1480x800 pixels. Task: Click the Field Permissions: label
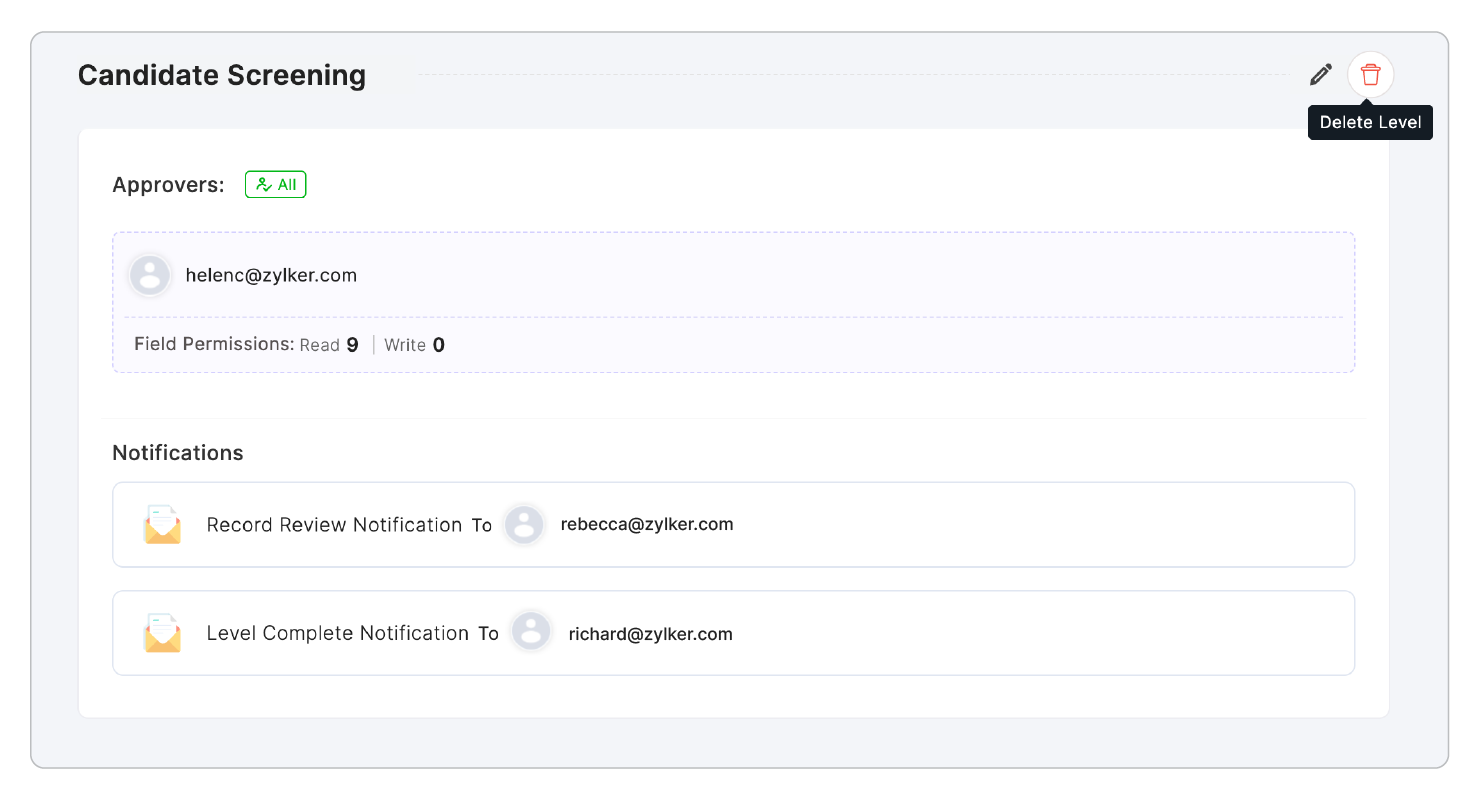click(214, 344)
